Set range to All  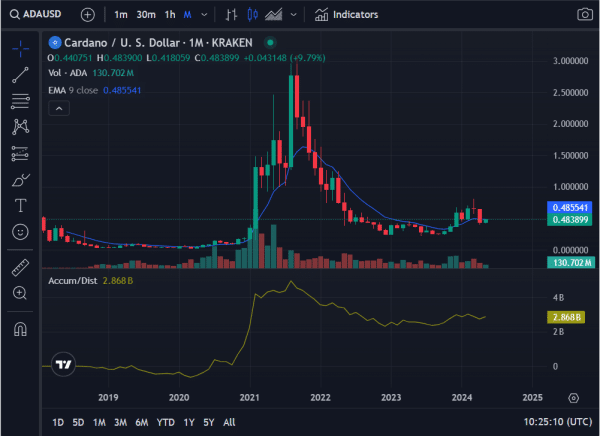pyautogui.click(x=229, y=422)
